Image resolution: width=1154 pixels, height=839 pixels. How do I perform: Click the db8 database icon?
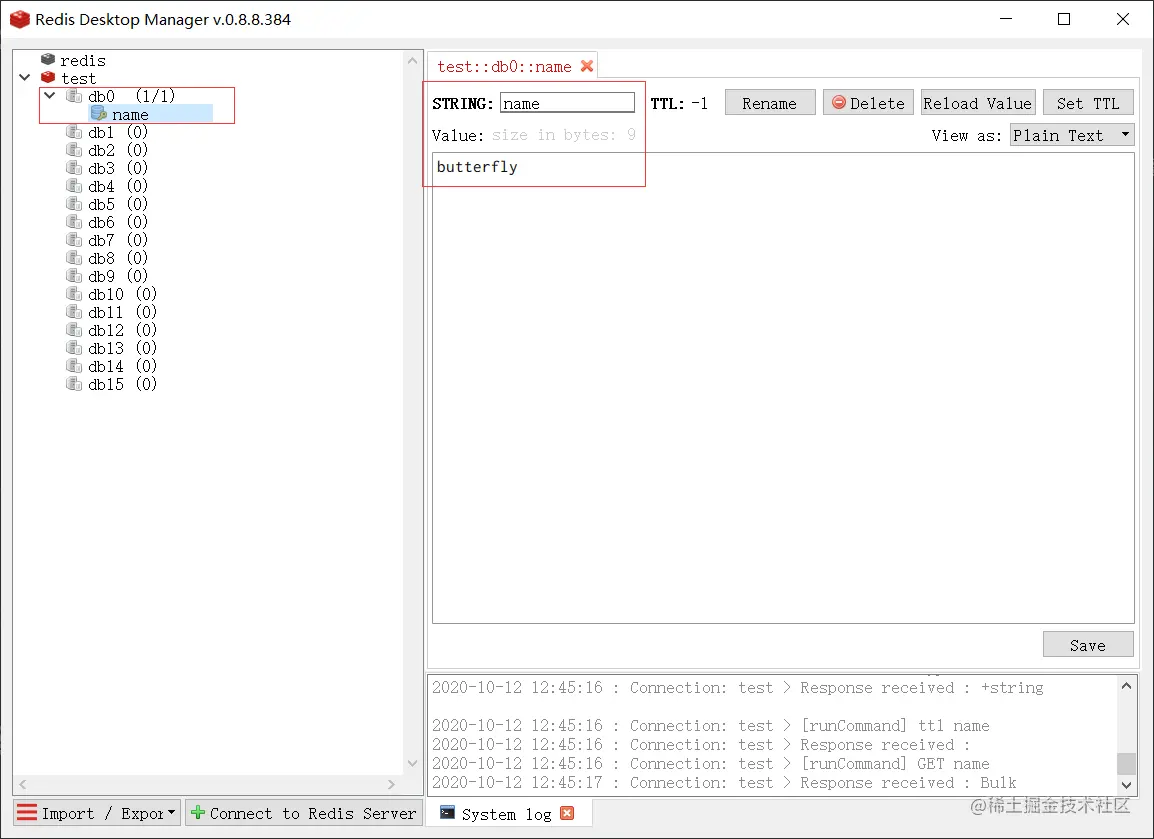[x=74, y=258]
